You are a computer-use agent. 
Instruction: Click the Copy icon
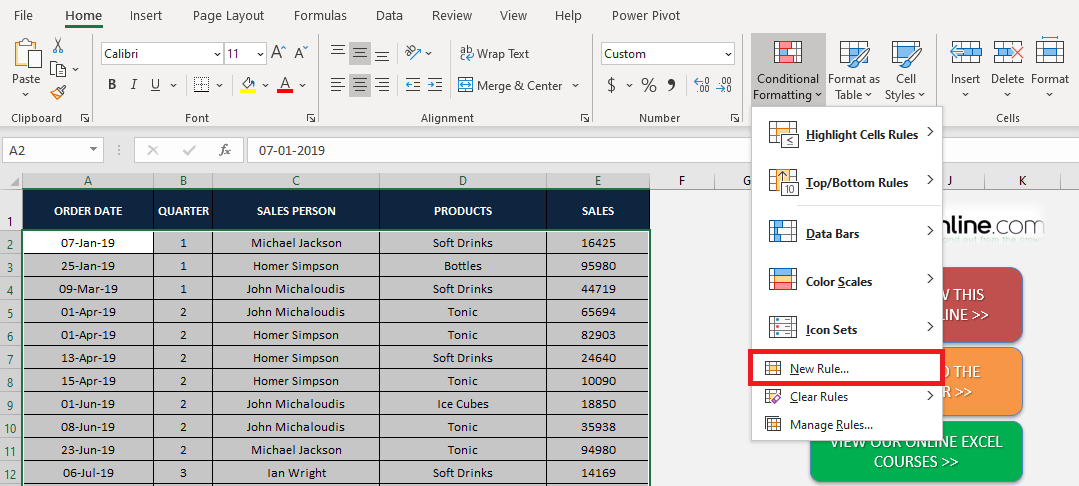click(x=58, y=69)
